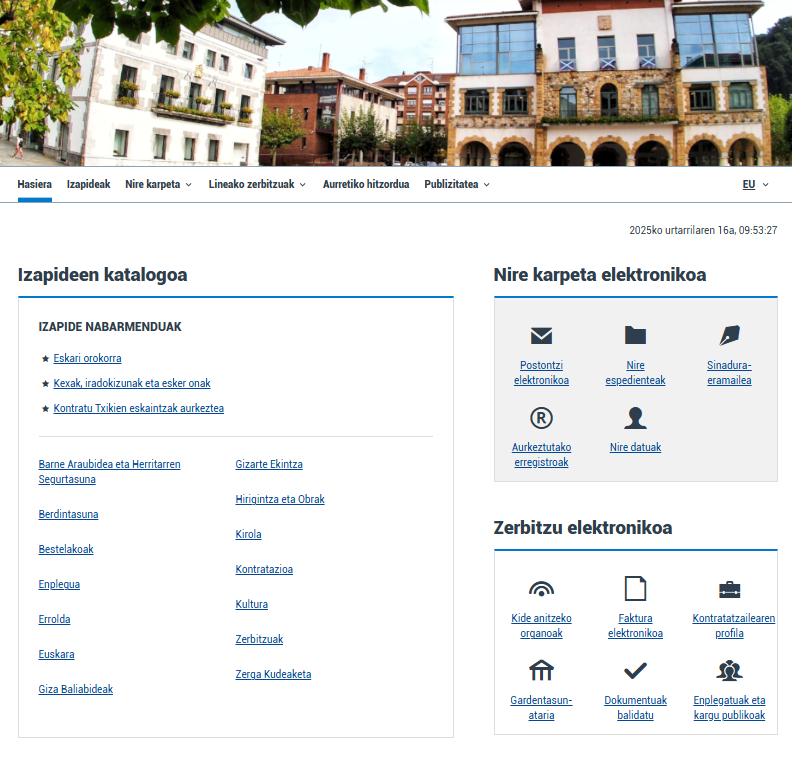Open the Eskari orokorra link
This screenshot has height=767, width=792.
click(x=87, y=358)
